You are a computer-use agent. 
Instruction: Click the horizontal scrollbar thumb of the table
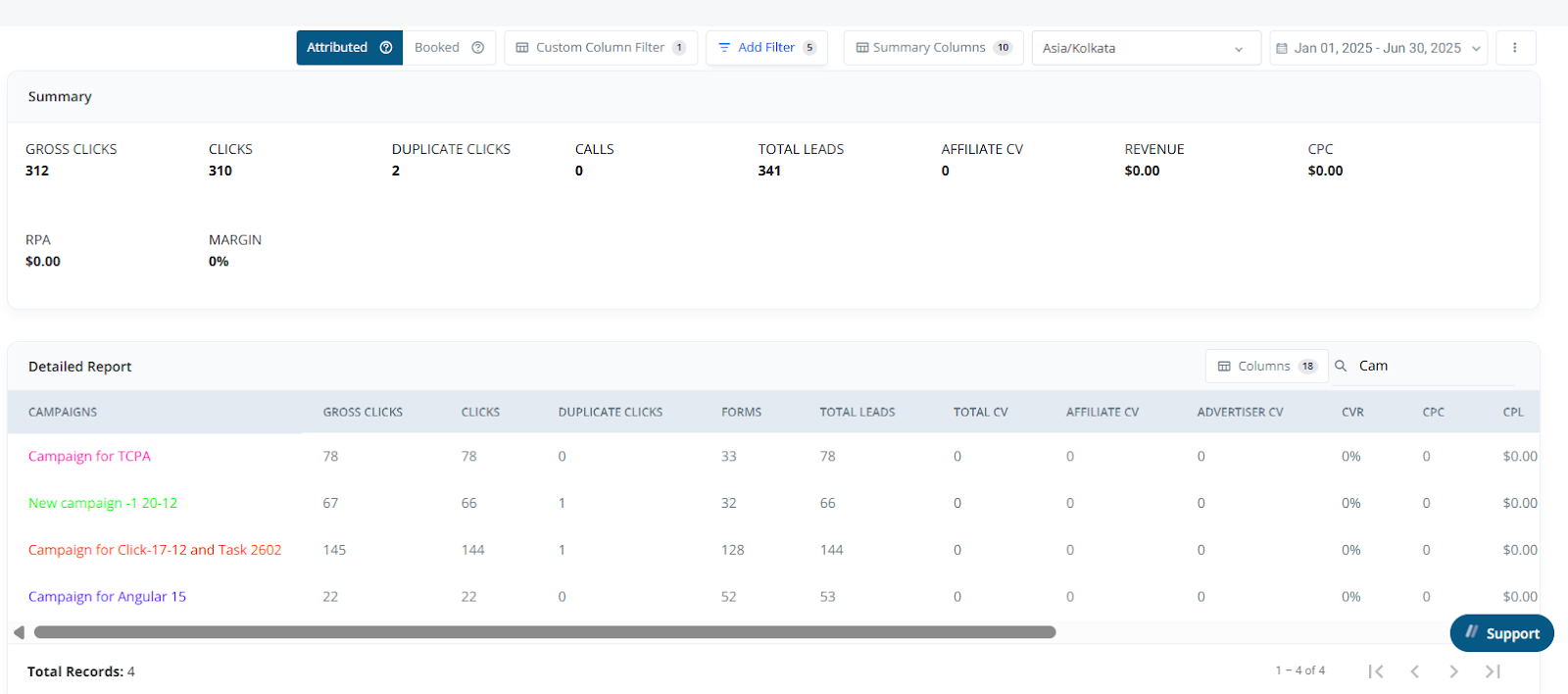tap(545, 632)
